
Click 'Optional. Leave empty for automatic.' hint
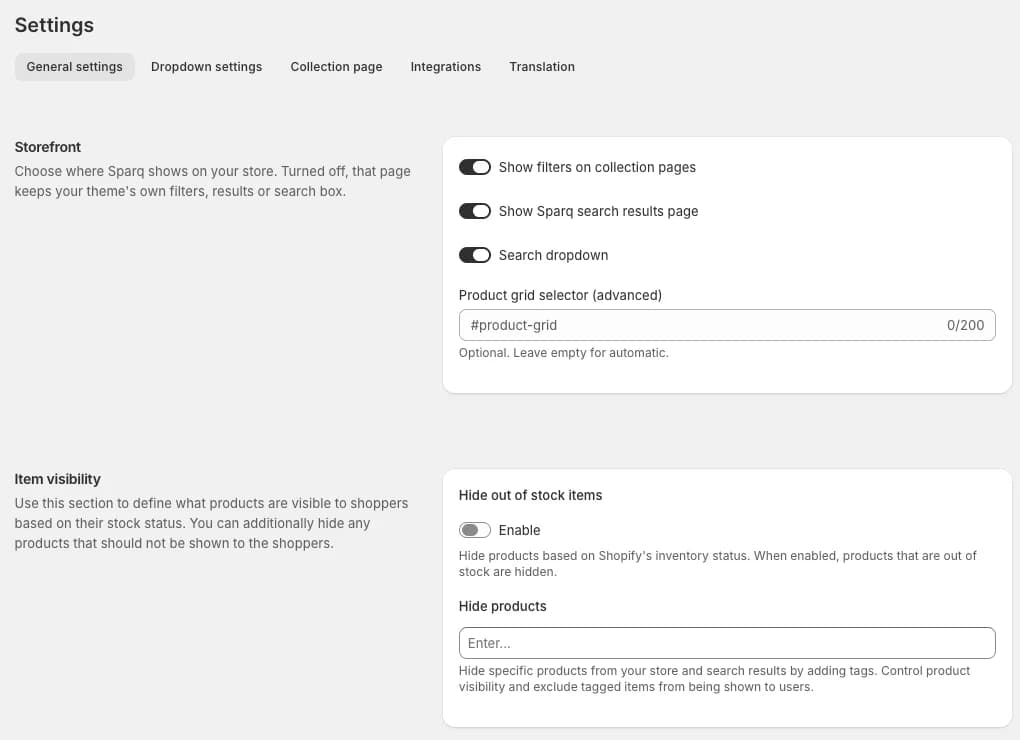point(563,353)
